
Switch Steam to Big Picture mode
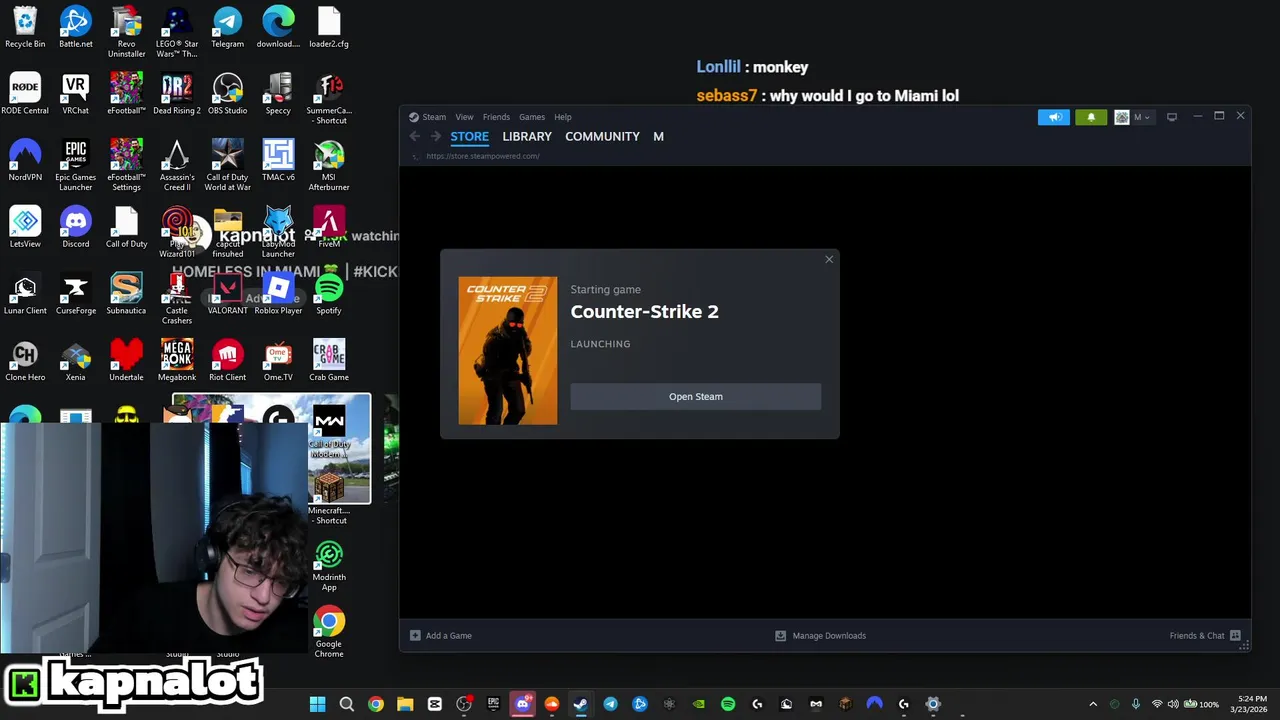coord(1172,117)
